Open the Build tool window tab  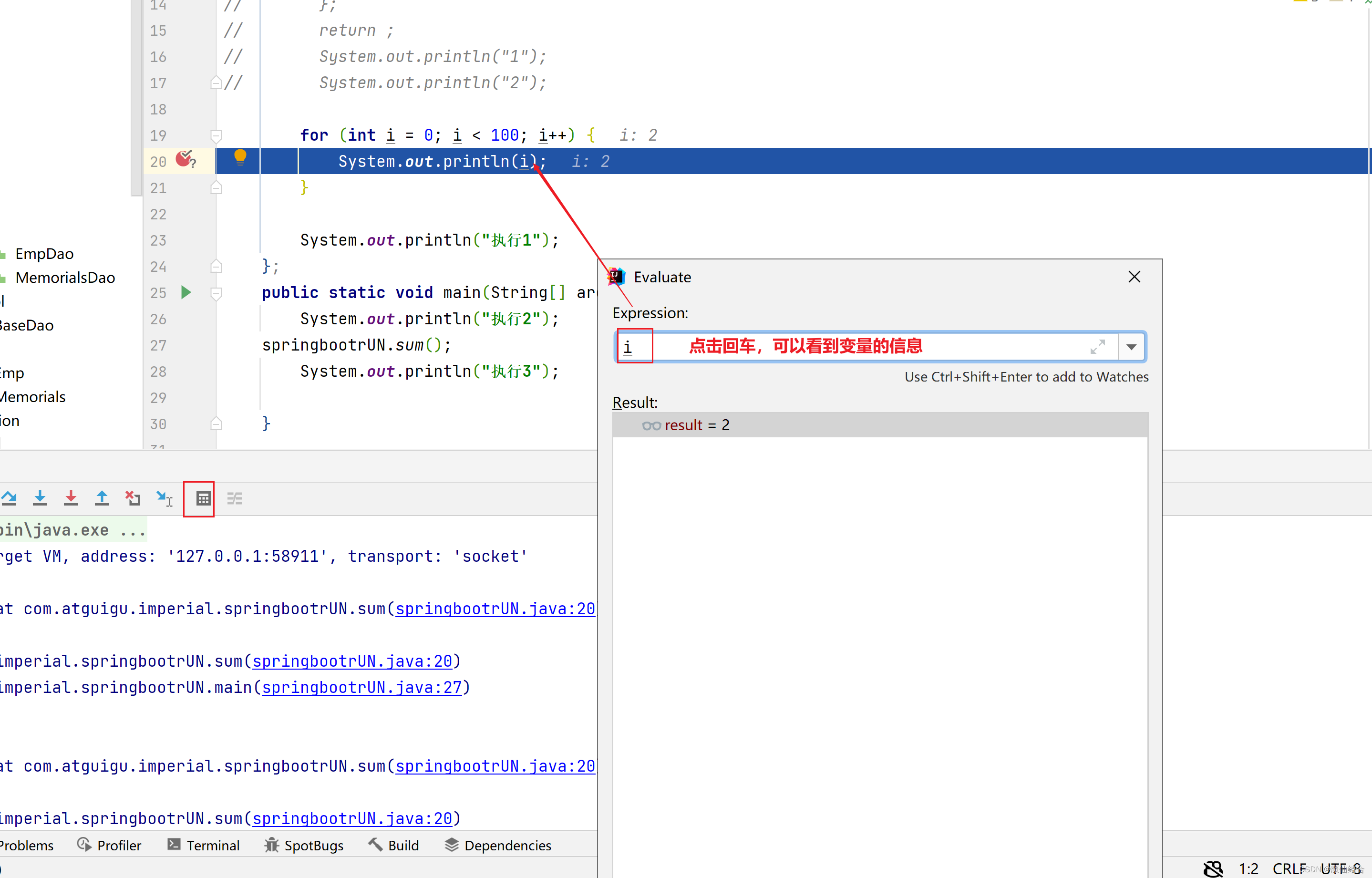[393, 845]
